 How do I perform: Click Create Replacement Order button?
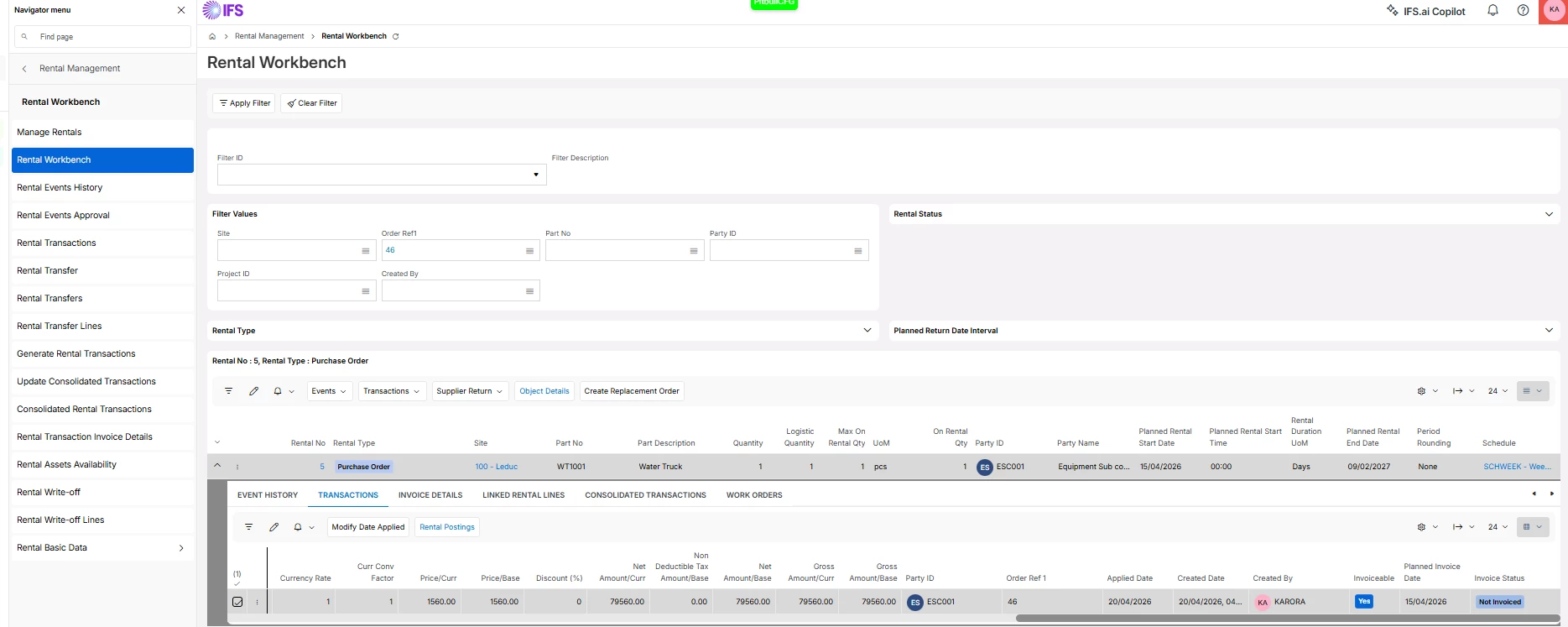(632, 391)
